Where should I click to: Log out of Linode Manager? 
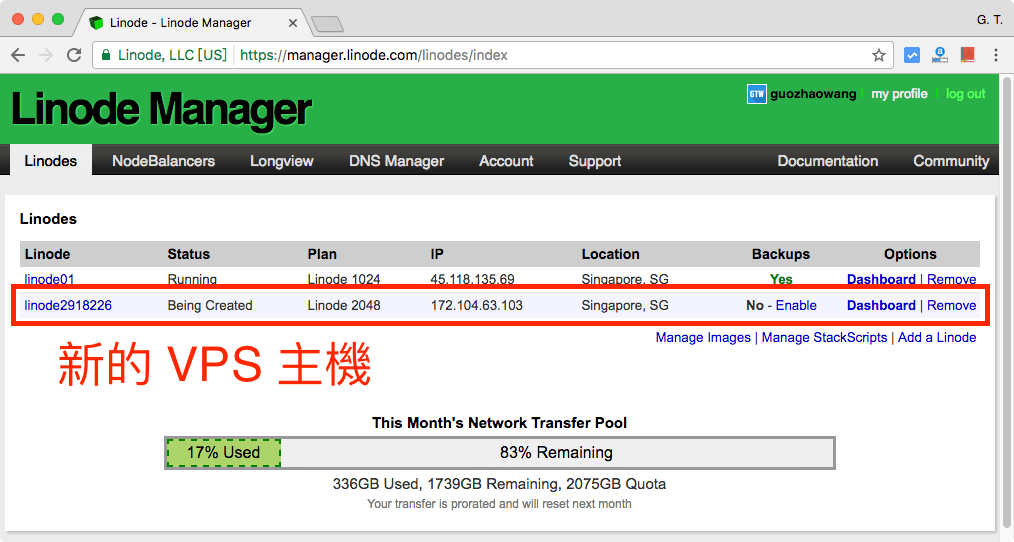pyautogui.click(x=965, y=94)
